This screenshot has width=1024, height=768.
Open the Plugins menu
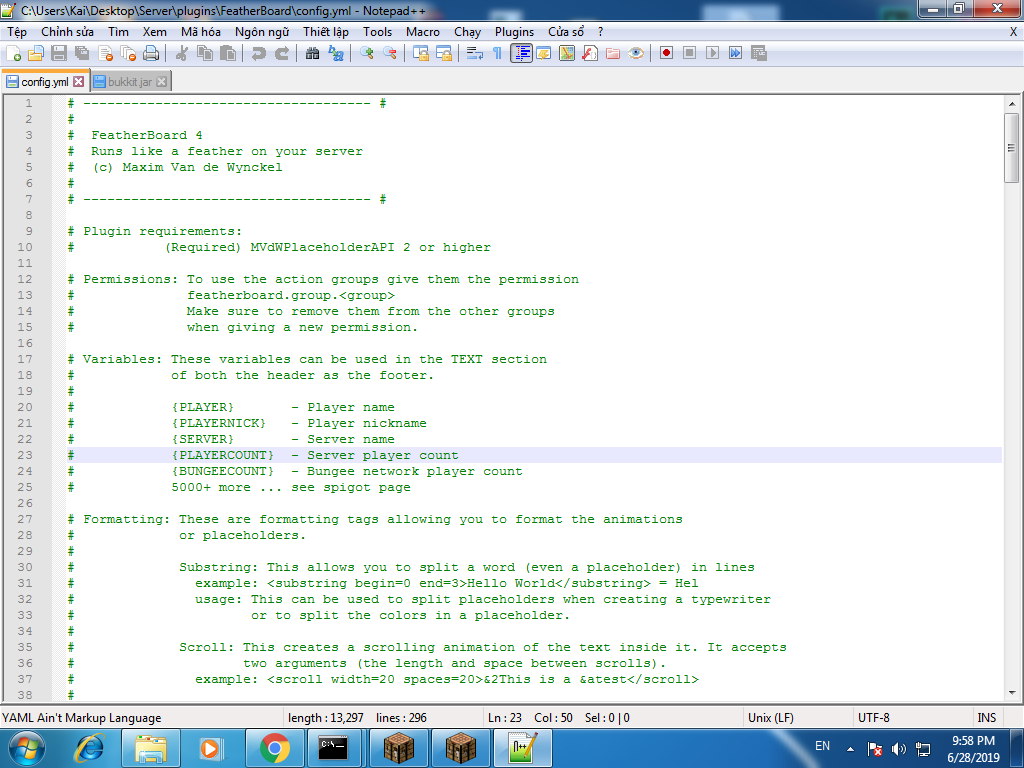[514, 32]
